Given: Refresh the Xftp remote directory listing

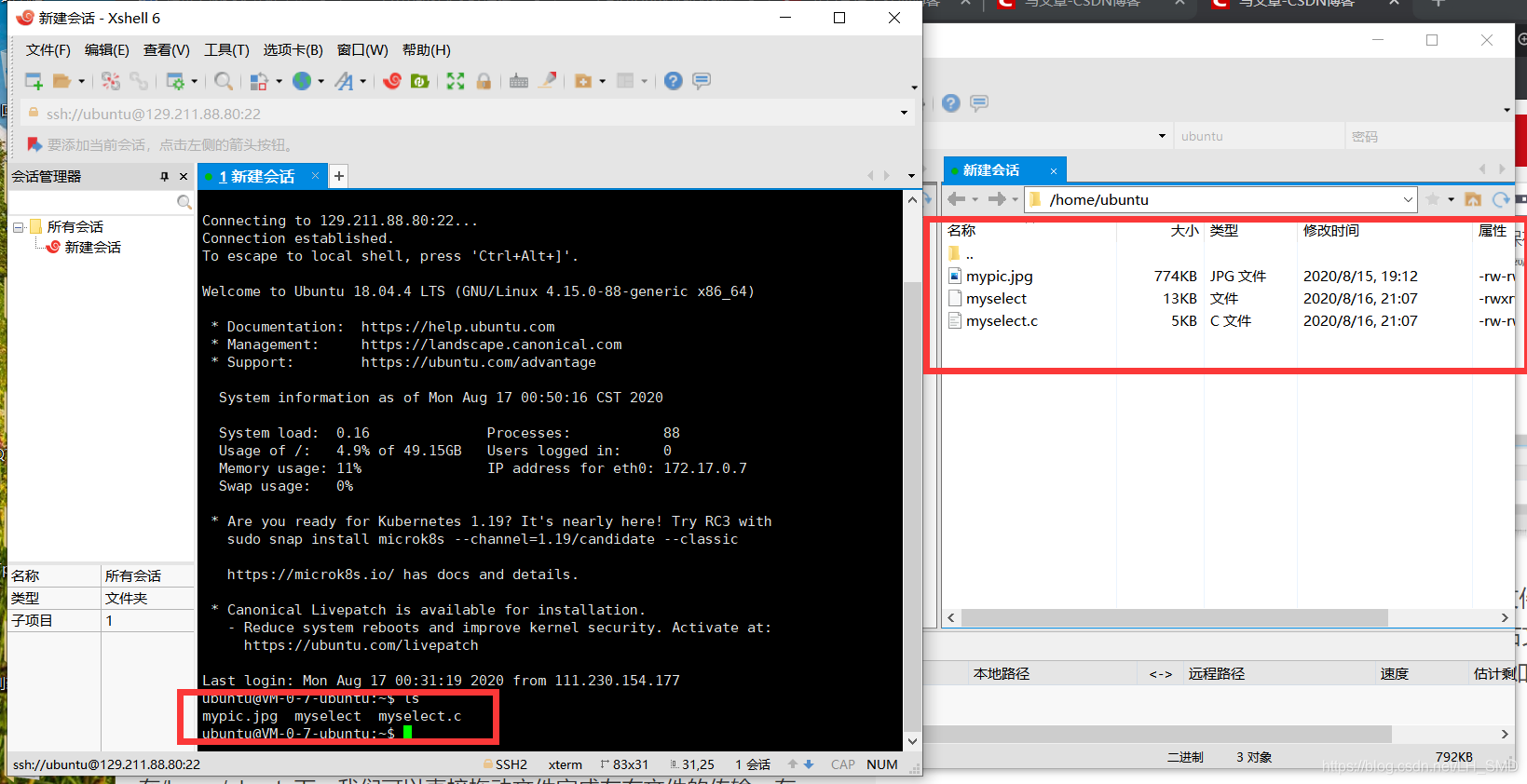Looking at the screenshot, I should click(x=1500, y=199).
